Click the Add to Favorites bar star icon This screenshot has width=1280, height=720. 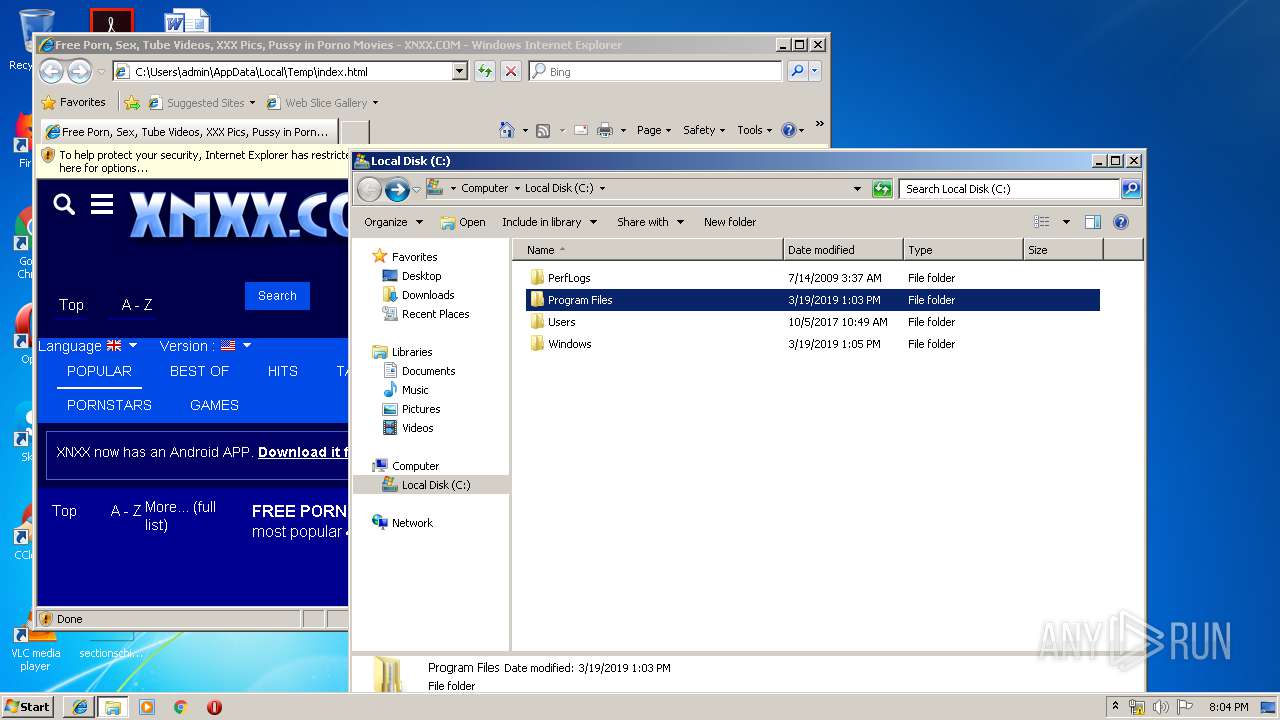pyautogui.click(x=132, y=102)
